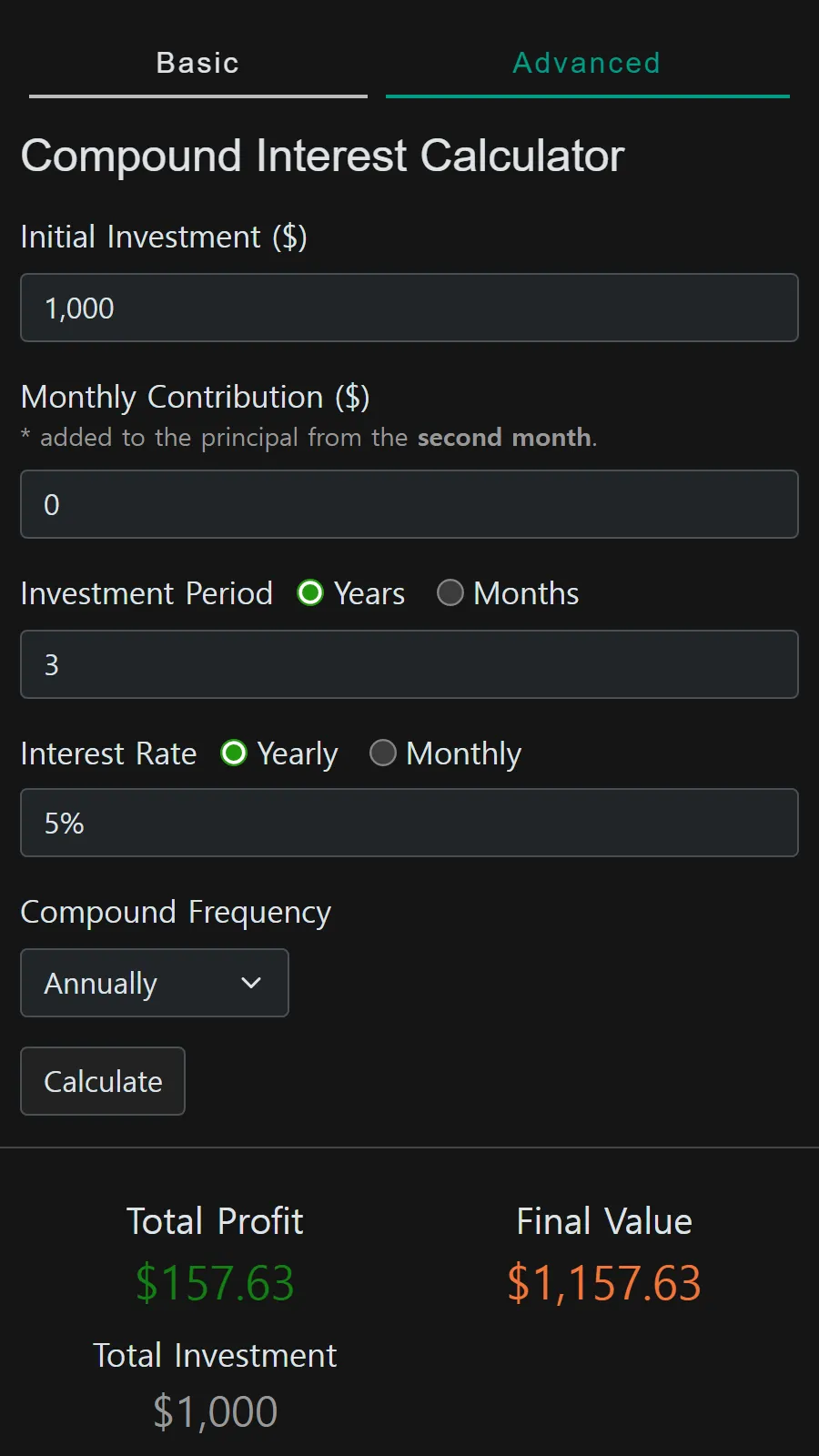Click the Final Value amount $1,157.63
This screenshot has height=1456, width=819.
click(x=604, y=1283)
